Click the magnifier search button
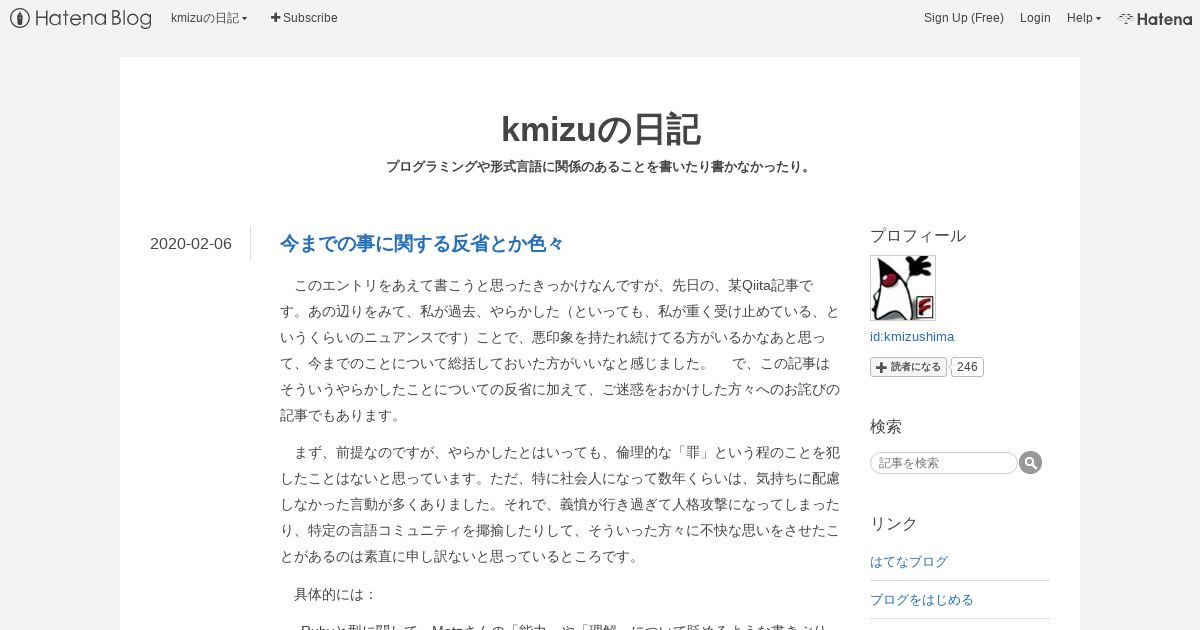This screenshot has width=1200, height=630. point(1031,463)
